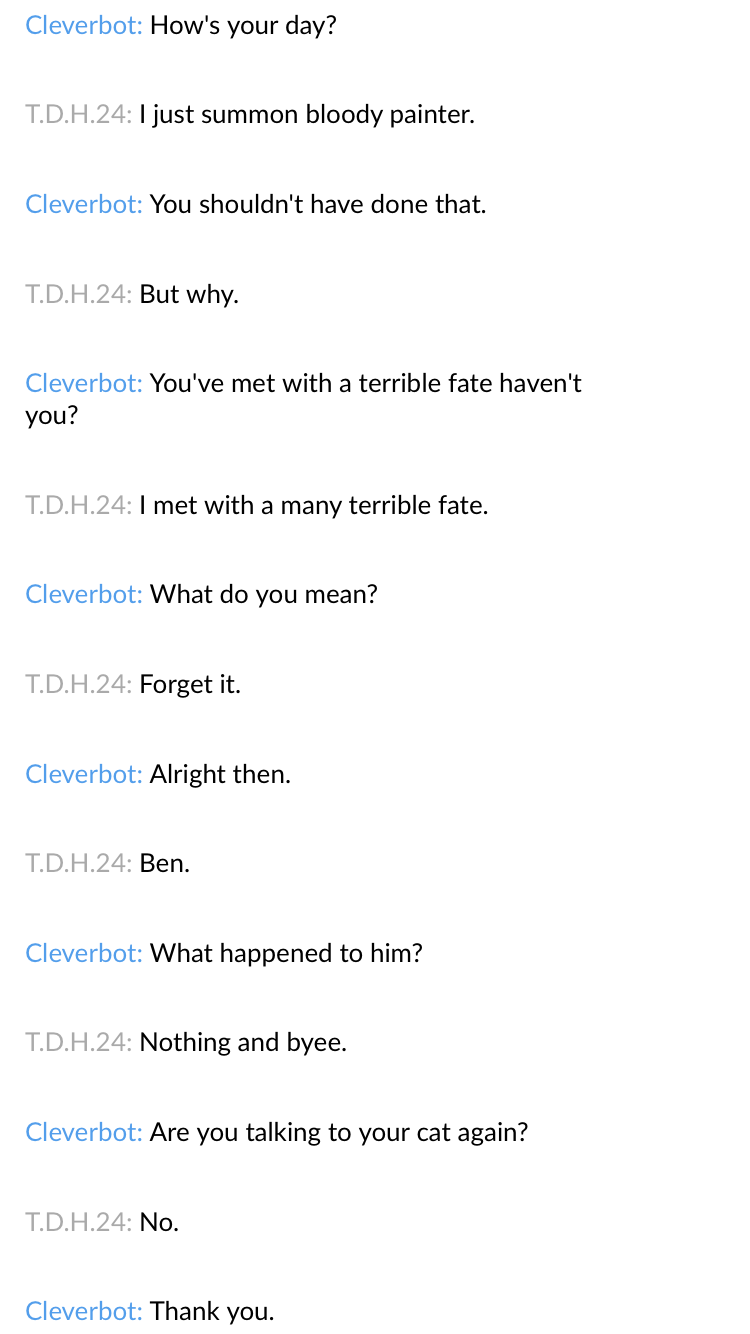Select the text "I just summon bloody painter."
The image size is (750, 1334).
click(x=307, y=115)
